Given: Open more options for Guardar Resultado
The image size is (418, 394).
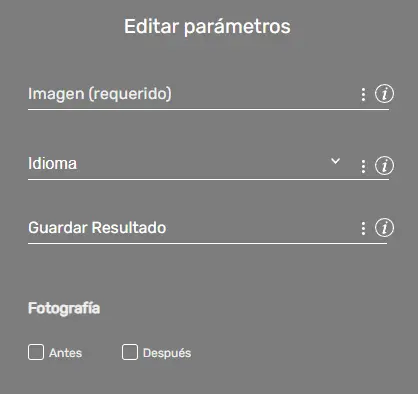Looking at the screenshot, I should [x=363, y=228].
